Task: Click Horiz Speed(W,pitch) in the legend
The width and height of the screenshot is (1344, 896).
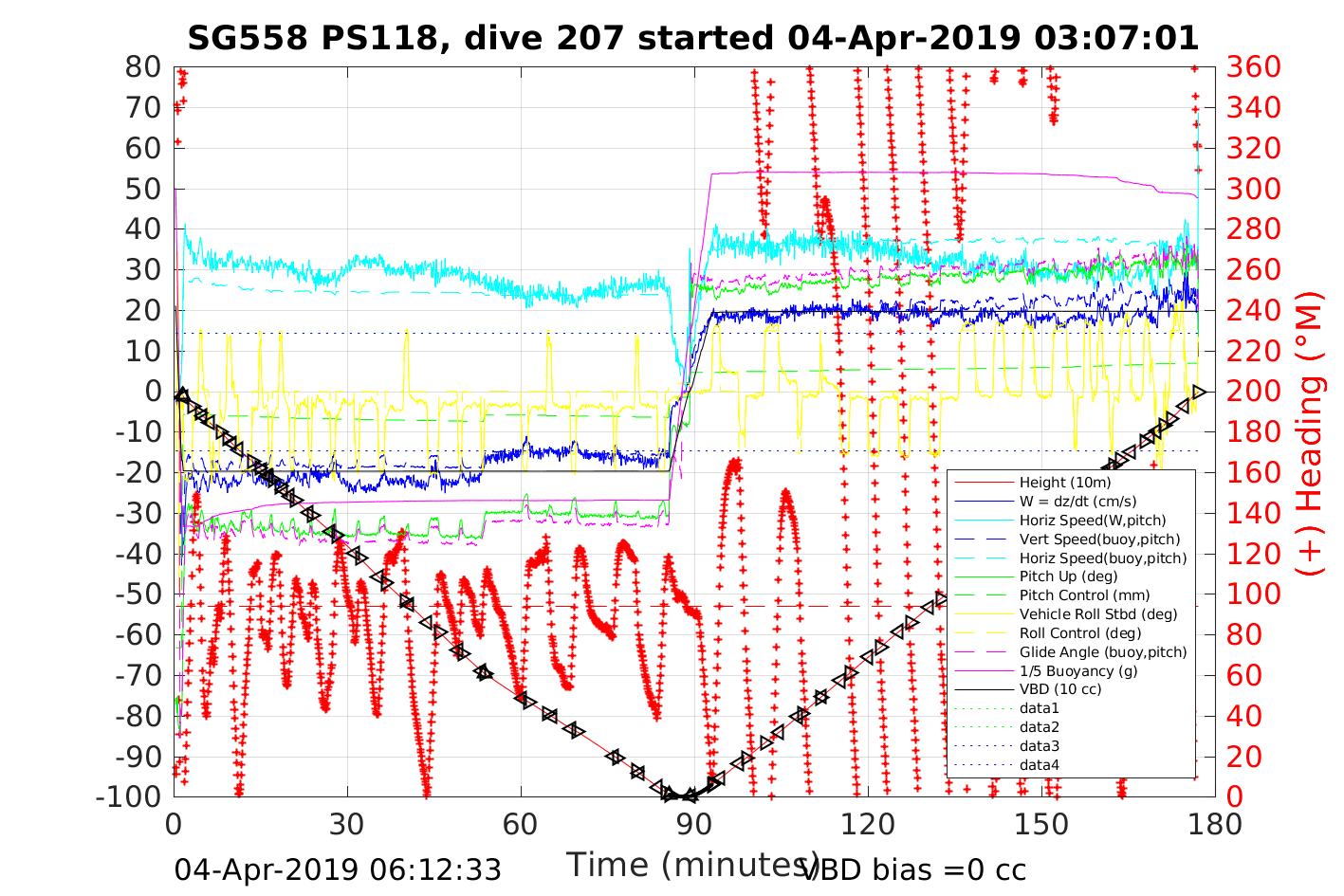Action: pos(1093,521)
